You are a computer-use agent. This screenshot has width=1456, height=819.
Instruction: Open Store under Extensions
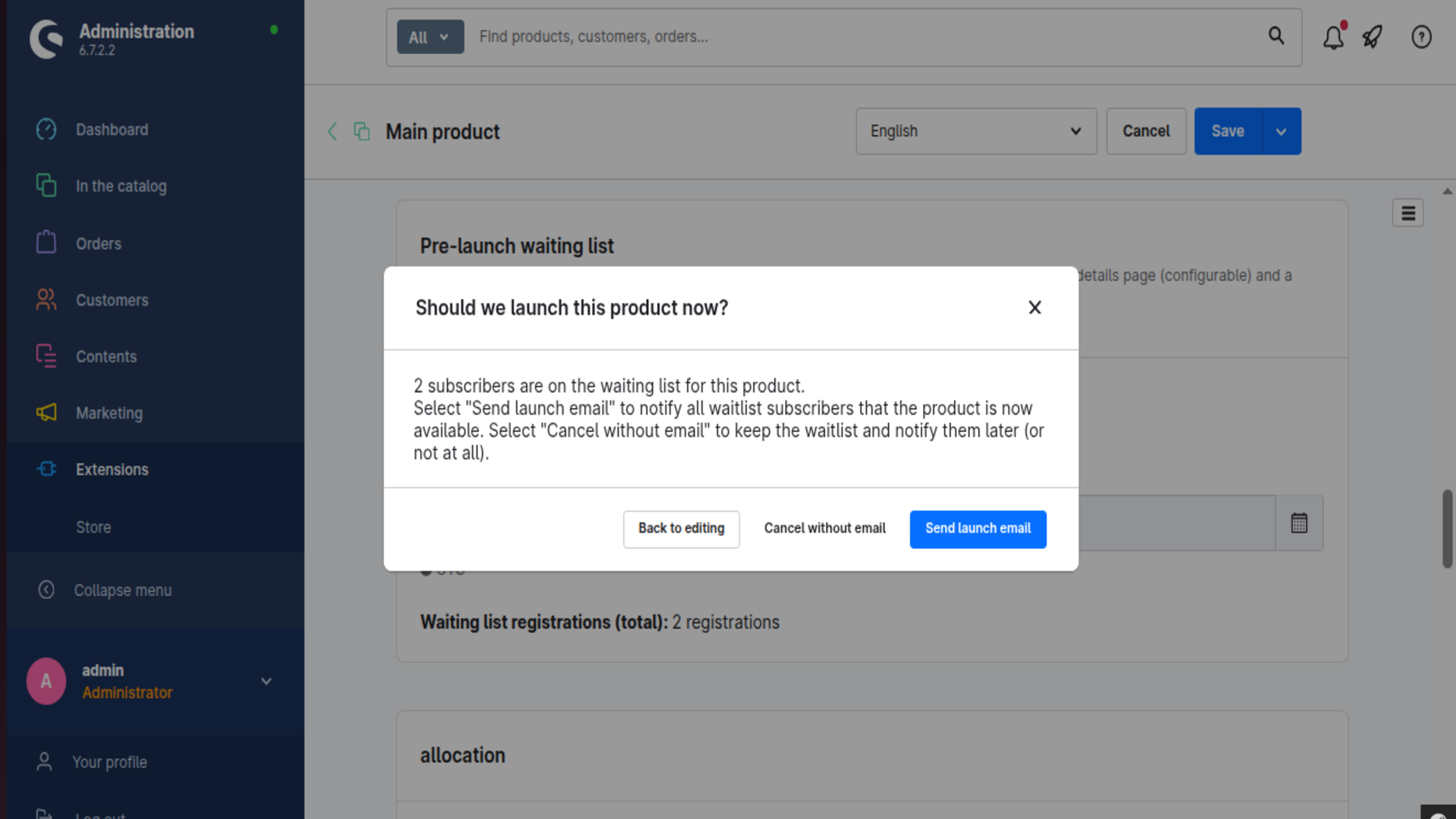93,527
